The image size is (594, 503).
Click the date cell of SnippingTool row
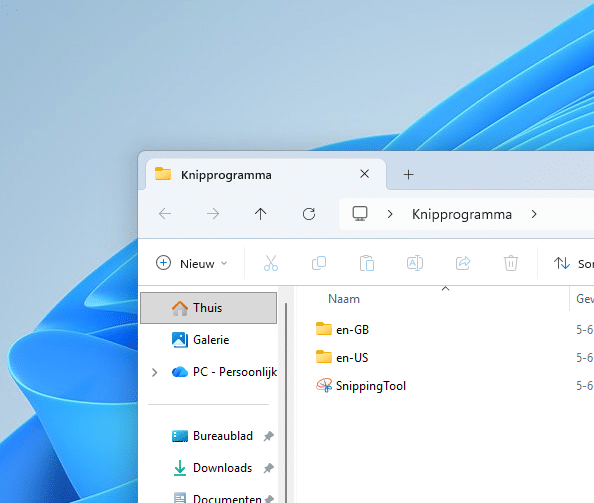(x=585, y=386)
